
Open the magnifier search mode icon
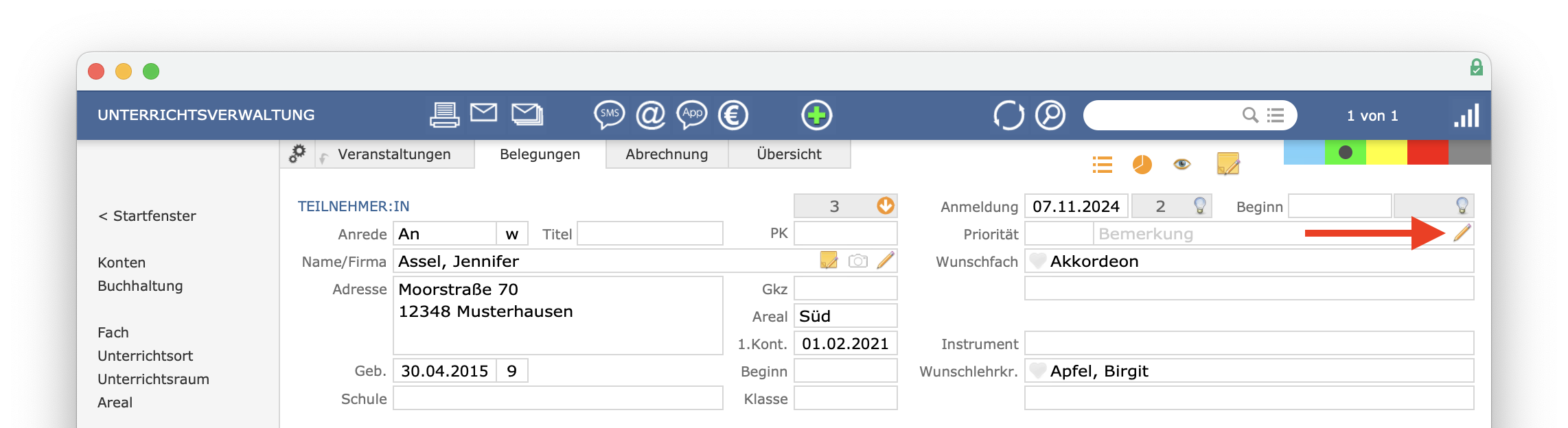pyautogui.click(x=1050, y=115)
